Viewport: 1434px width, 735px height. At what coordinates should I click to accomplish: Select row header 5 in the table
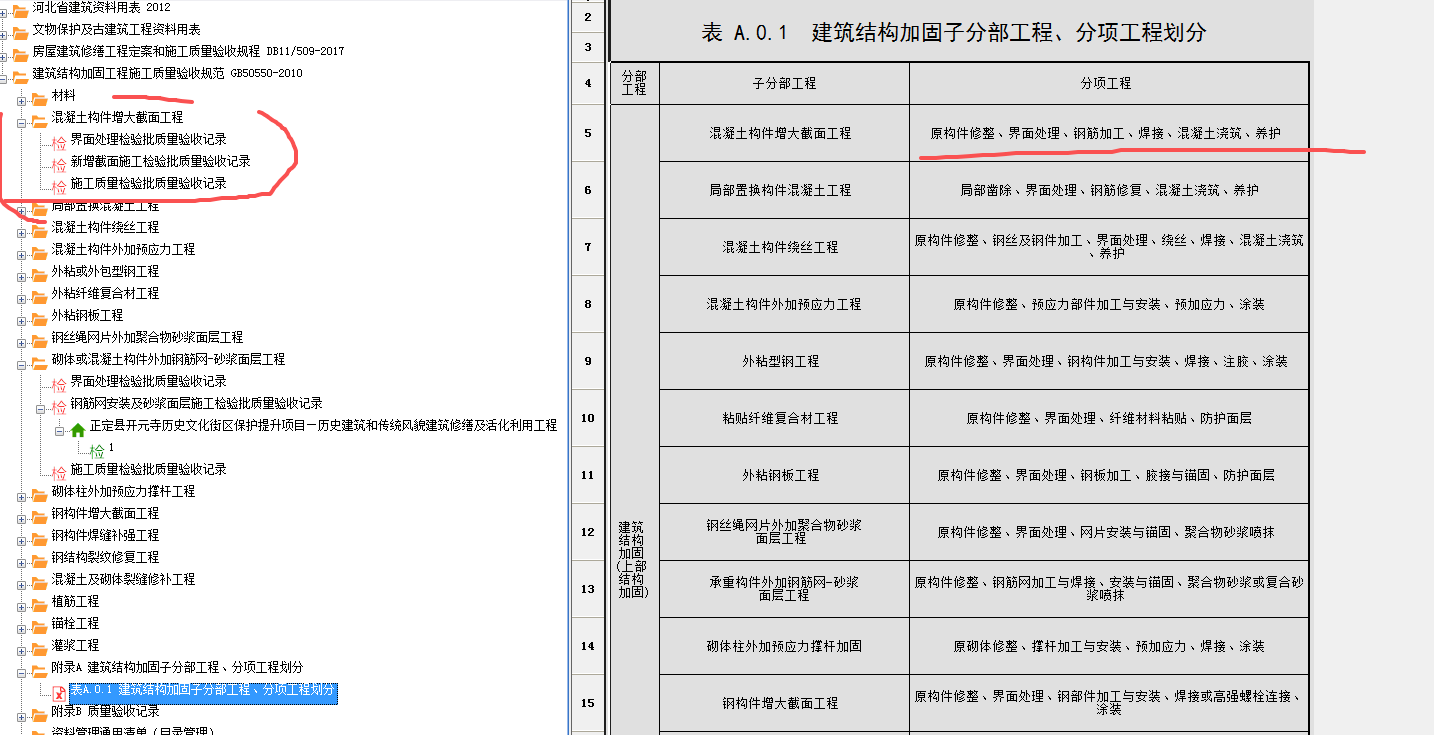588,133
